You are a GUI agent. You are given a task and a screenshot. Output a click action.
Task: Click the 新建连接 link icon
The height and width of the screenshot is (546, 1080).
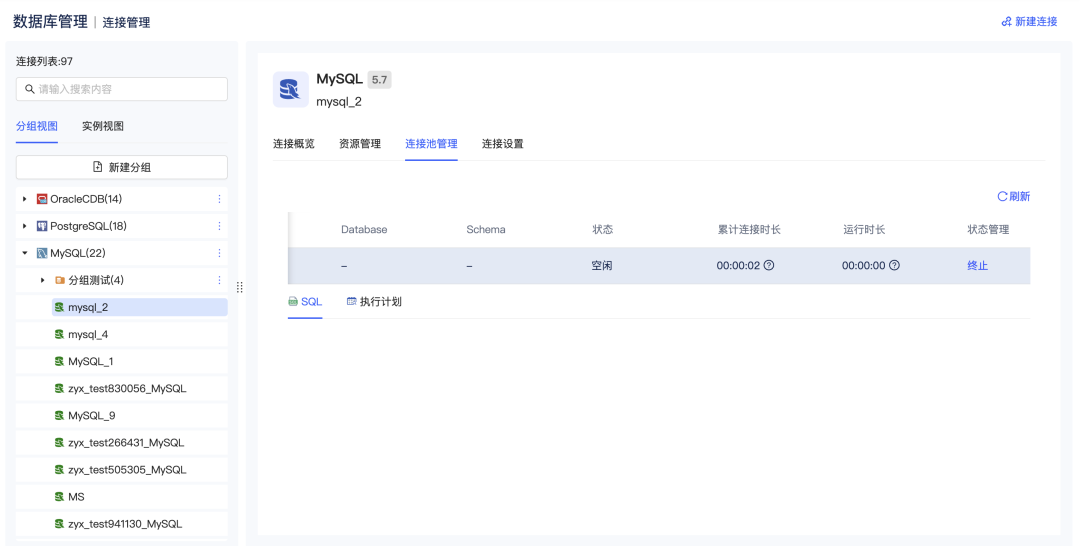click(x=1006, y=21)
